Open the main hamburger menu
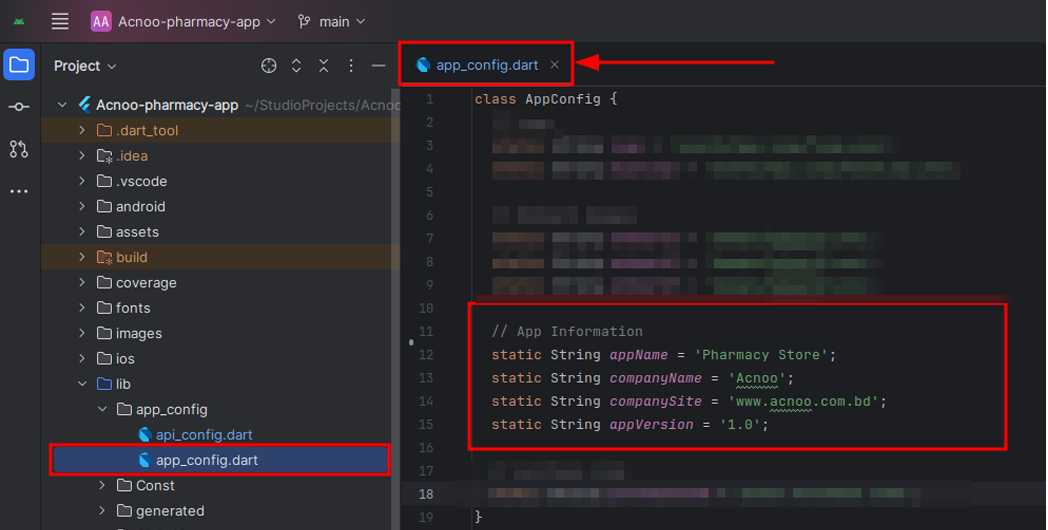This screenshot has height=530, width=1048. [x=60, y=21]
